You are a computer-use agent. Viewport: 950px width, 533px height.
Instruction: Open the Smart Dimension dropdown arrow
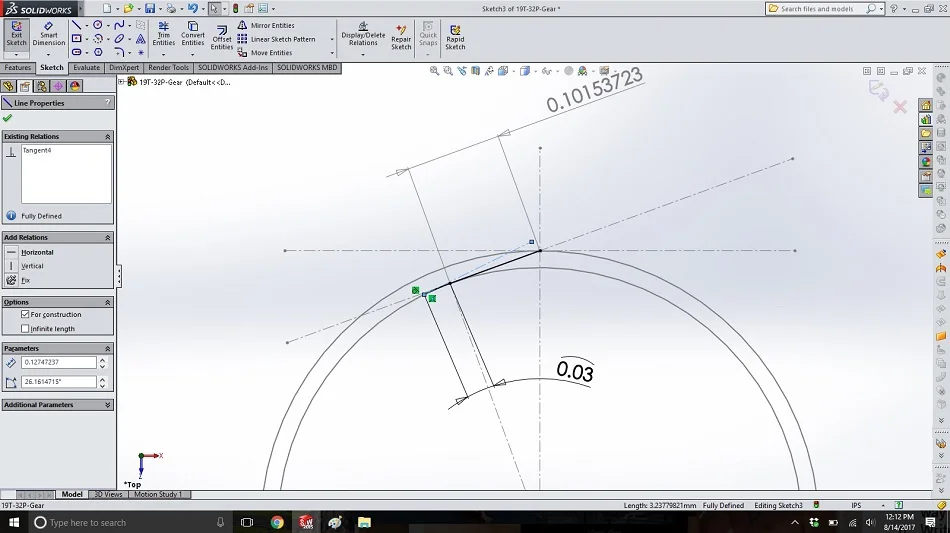pos(48,55)
